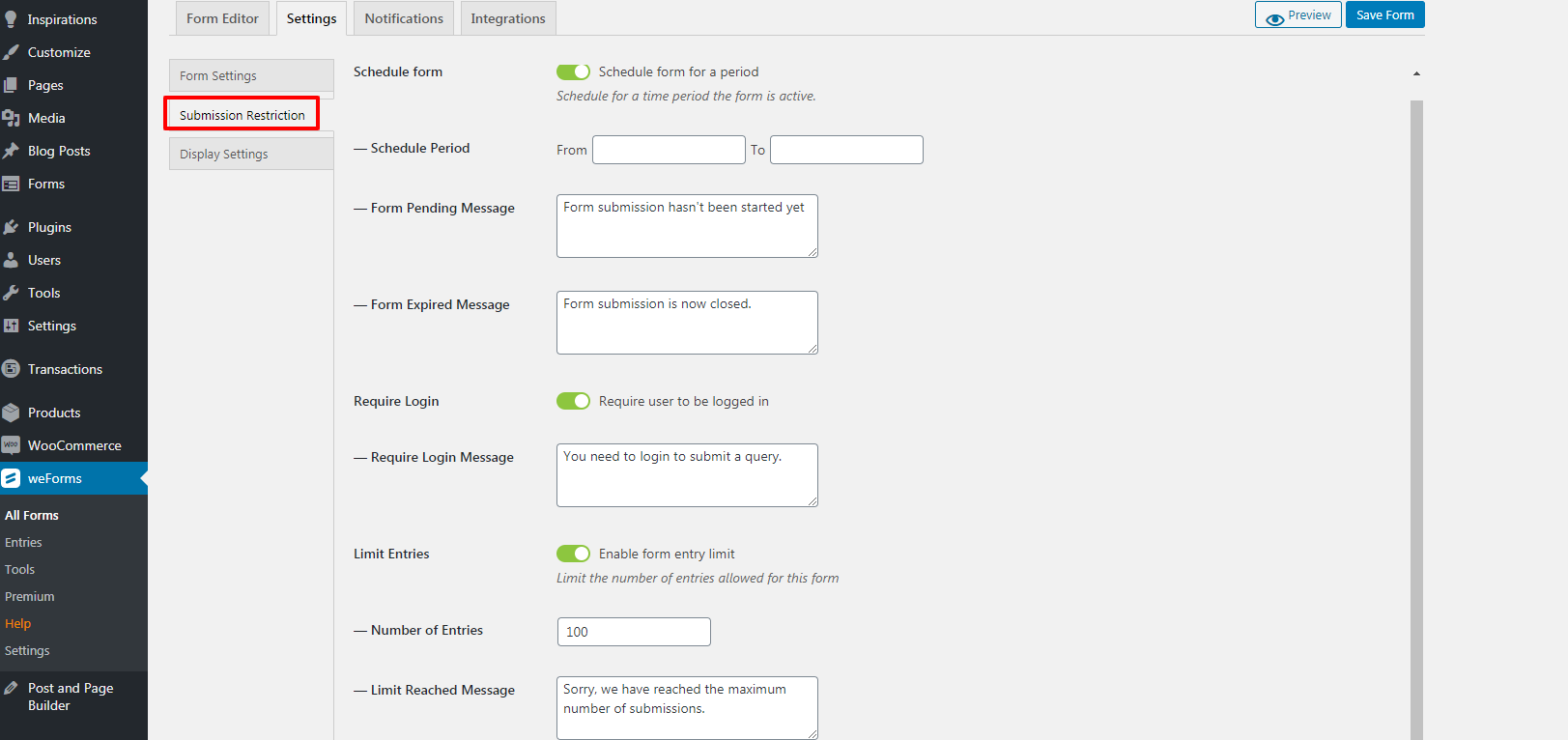Image resolution: width=1568 pixels, height=740 pixels.
Task: Click the Blog Posts pin icon
Action: 11,151
